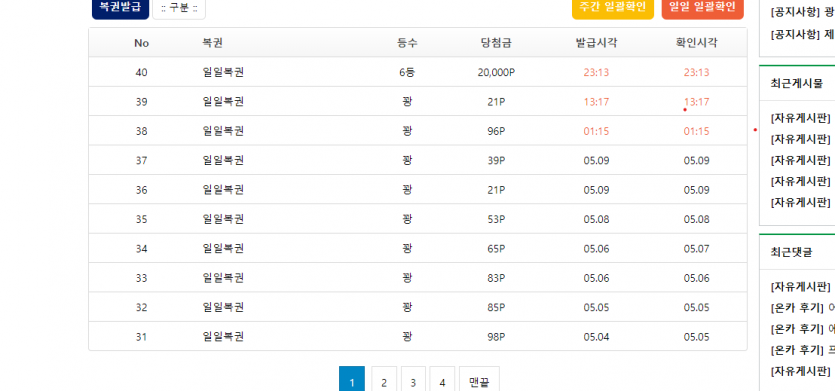Viewport: 835px width, 391px height.
Task: Click the No column header
Action: point(141,43)
